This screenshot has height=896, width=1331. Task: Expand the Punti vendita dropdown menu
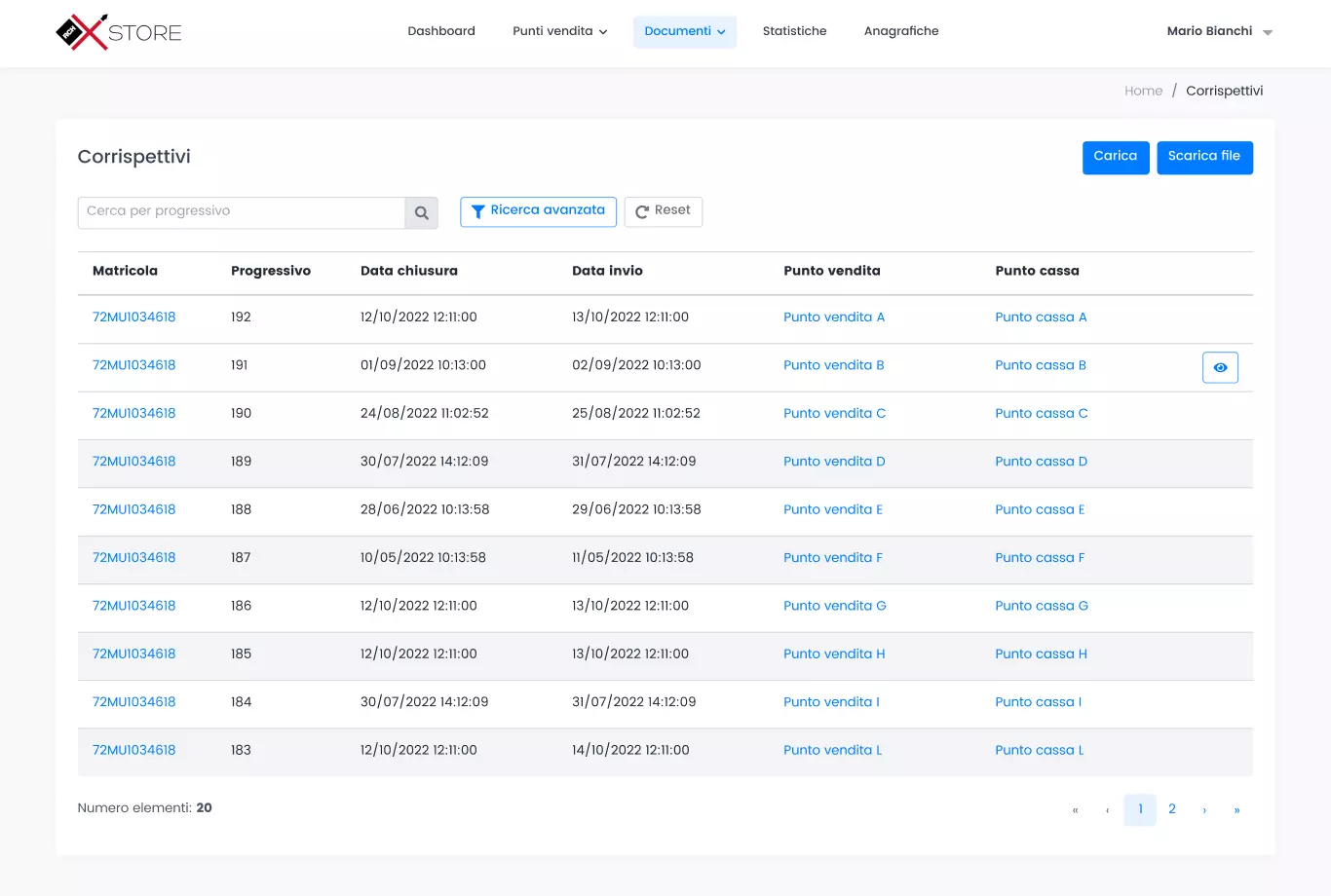(x=559, y=31)
